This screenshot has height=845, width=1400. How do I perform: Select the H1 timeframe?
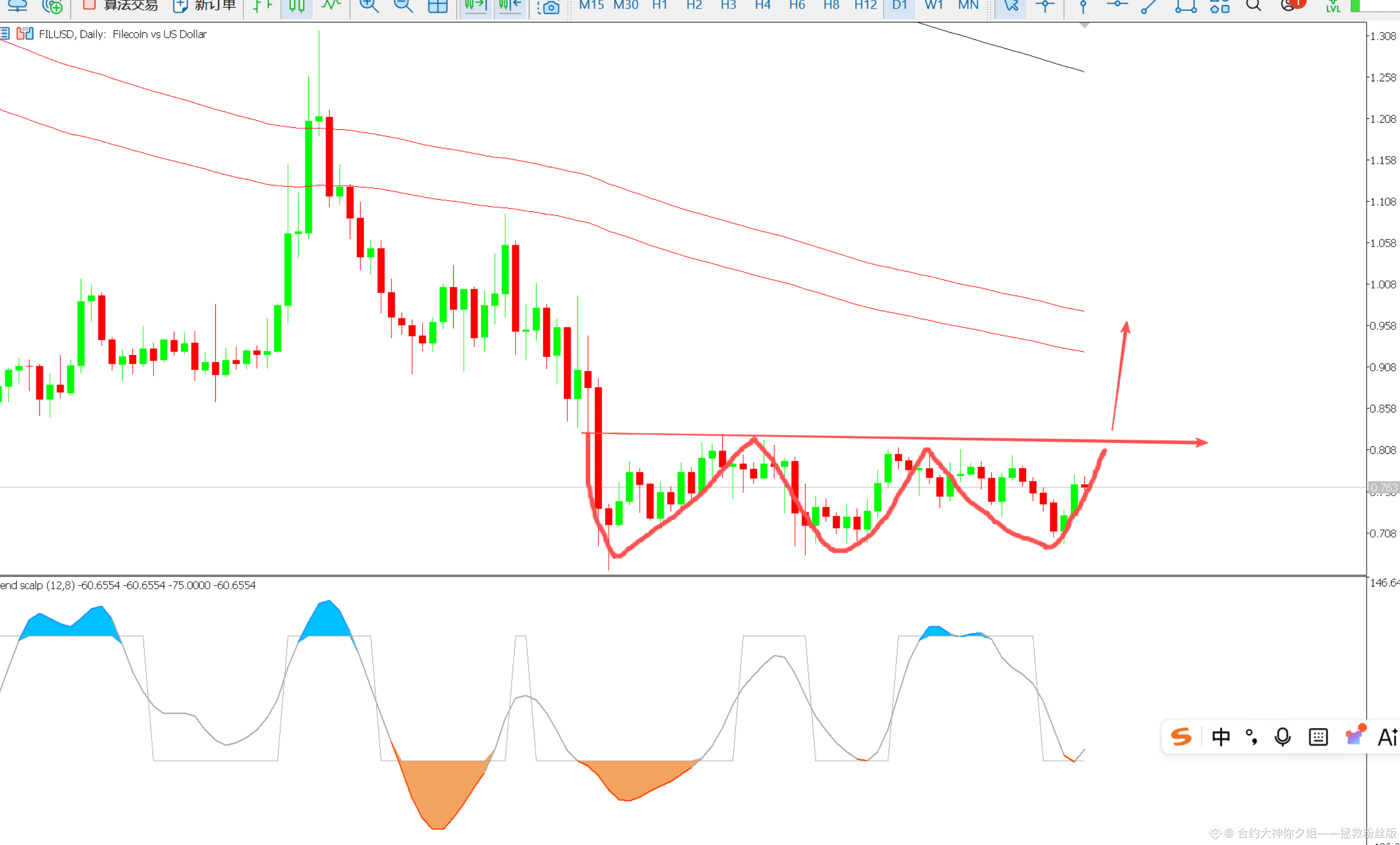(x=660, y=5)
